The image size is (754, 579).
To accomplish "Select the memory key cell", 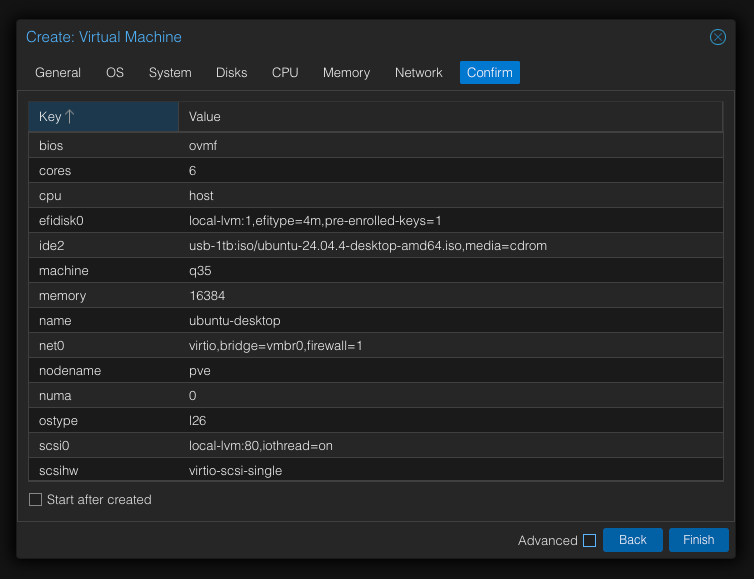I will click(103, 296).
